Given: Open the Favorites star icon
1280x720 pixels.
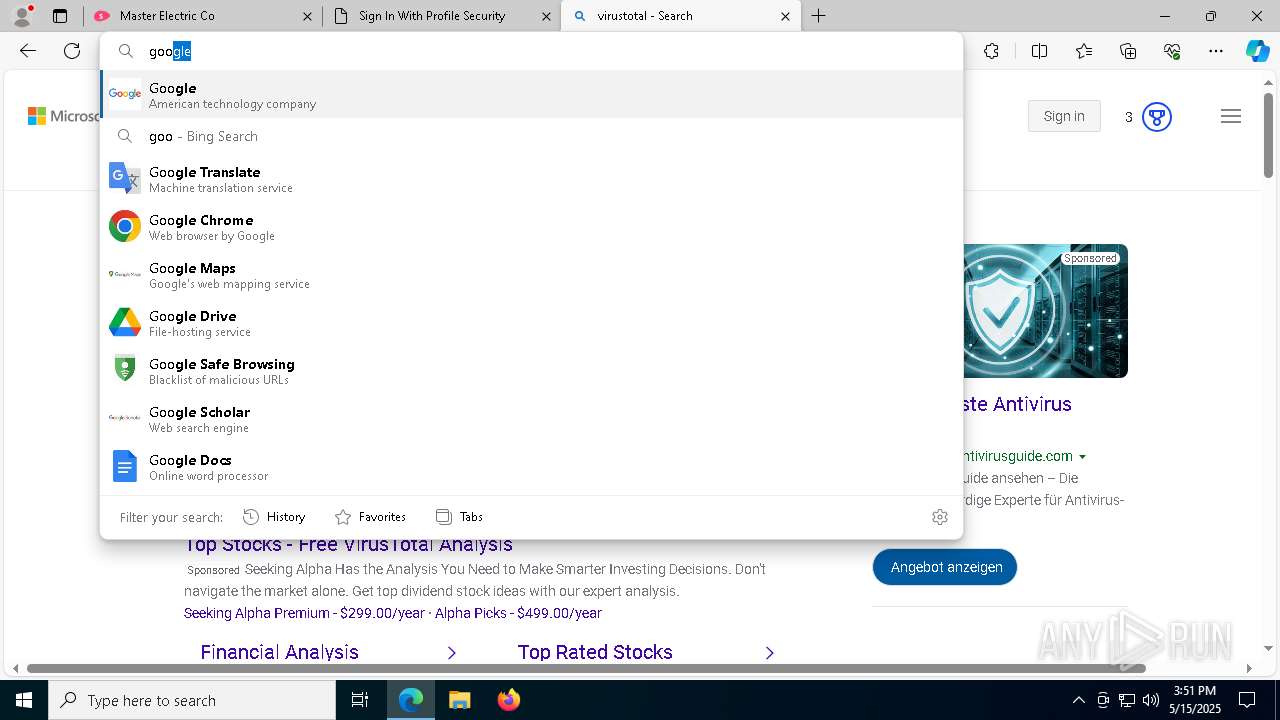Looking at the screenshot, I should 1084,51.
